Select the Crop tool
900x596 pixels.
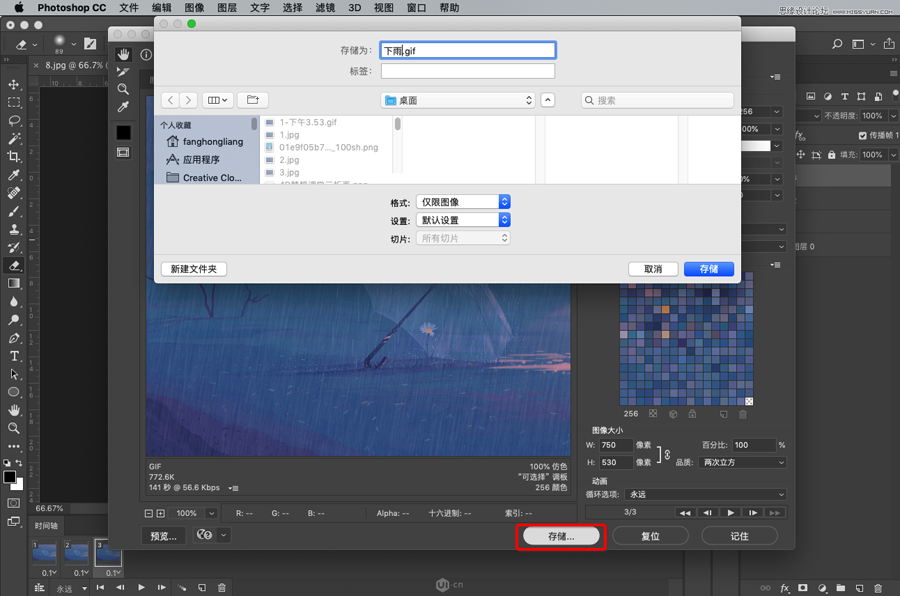14,157
